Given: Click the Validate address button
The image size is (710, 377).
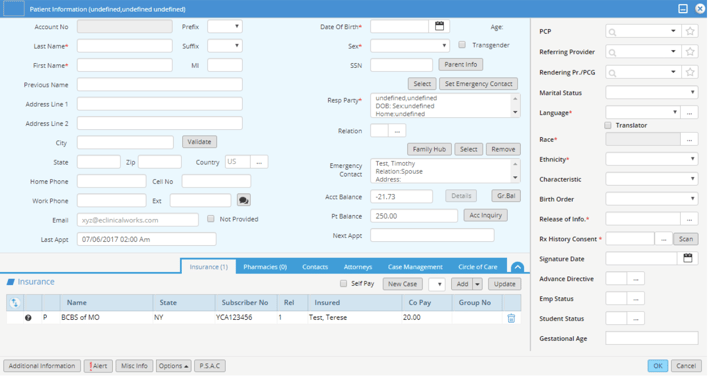Looking at the screenshot, I should point(199,142).
